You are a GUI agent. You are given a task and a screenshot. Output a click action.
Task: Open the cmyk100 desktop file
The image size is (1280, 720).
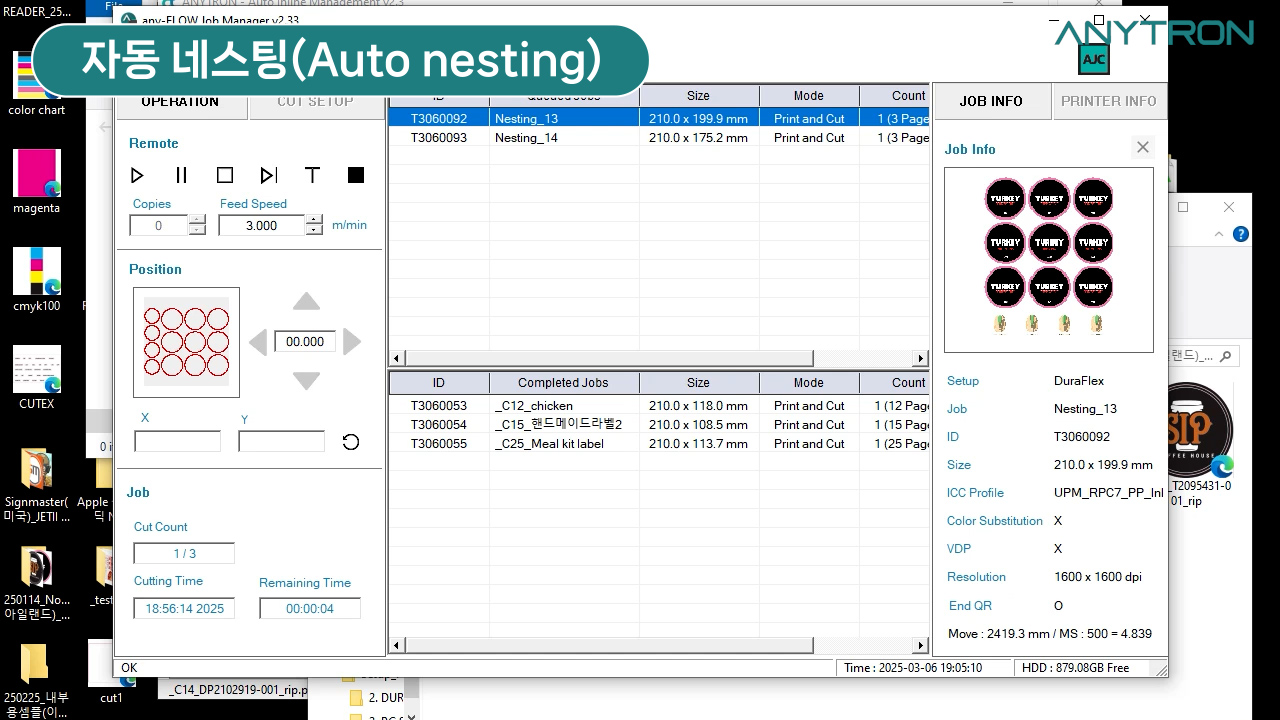coord(37,280)
